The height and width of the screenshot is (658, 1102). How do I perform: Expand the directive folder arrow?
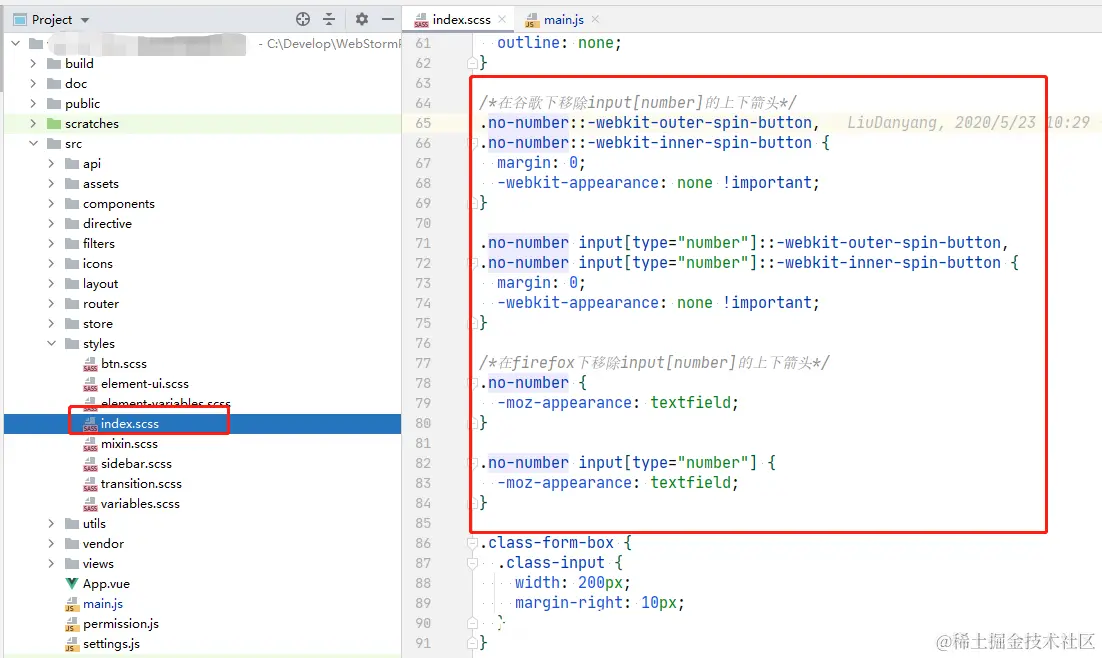pyautogui.click(x=51, y=224)
